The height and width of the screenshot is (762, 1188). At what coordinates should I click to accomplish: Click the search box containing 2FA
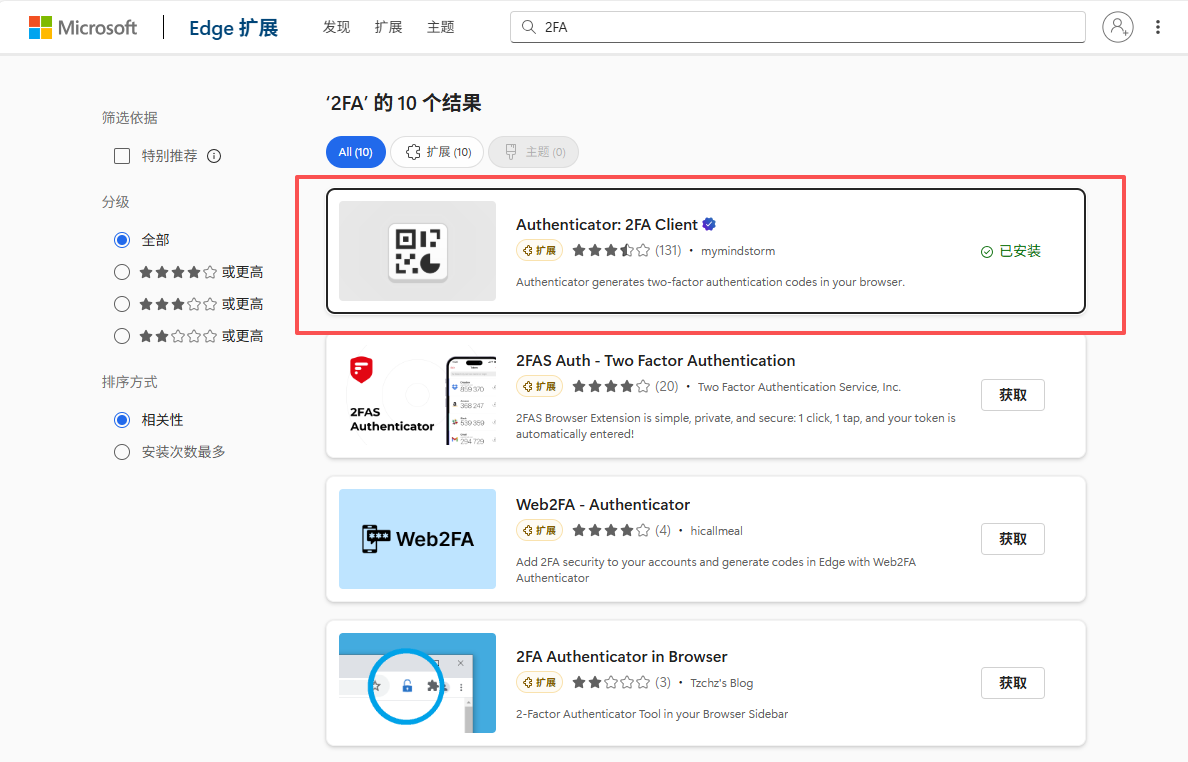tap(800, 27)
